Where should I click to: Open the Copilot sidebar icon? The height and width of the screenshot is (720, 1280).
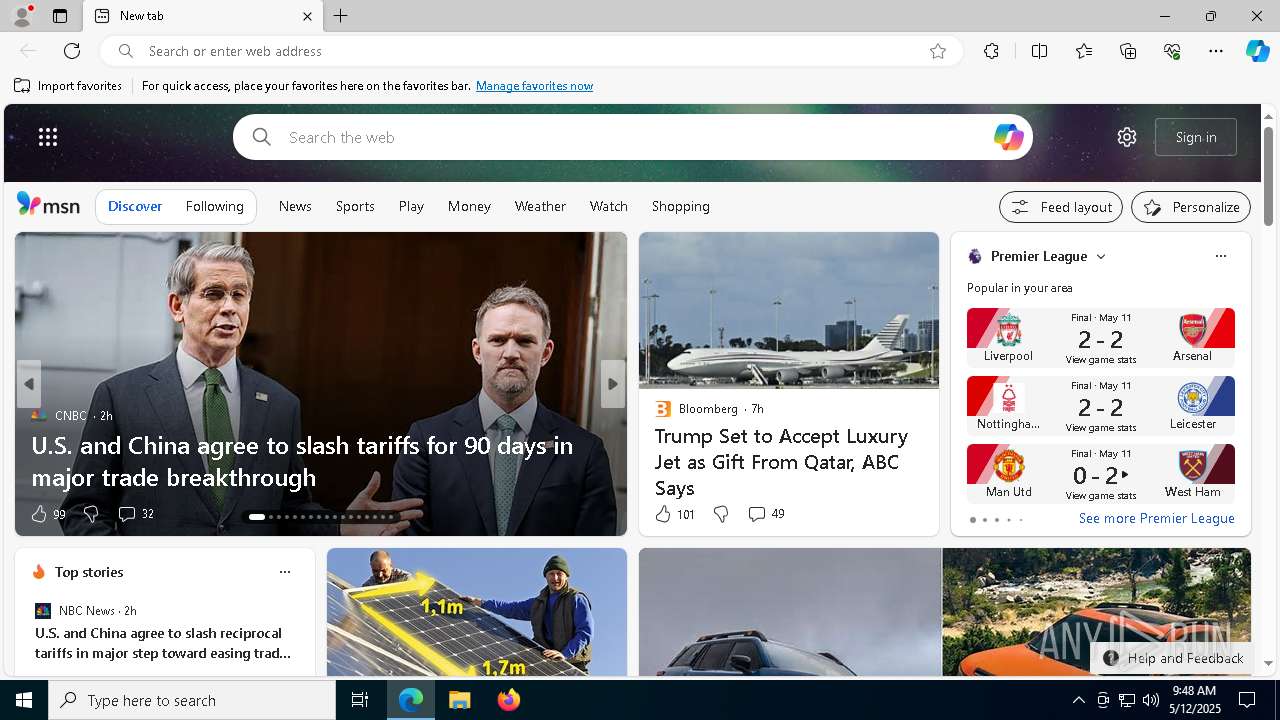tap(1257, 51)
